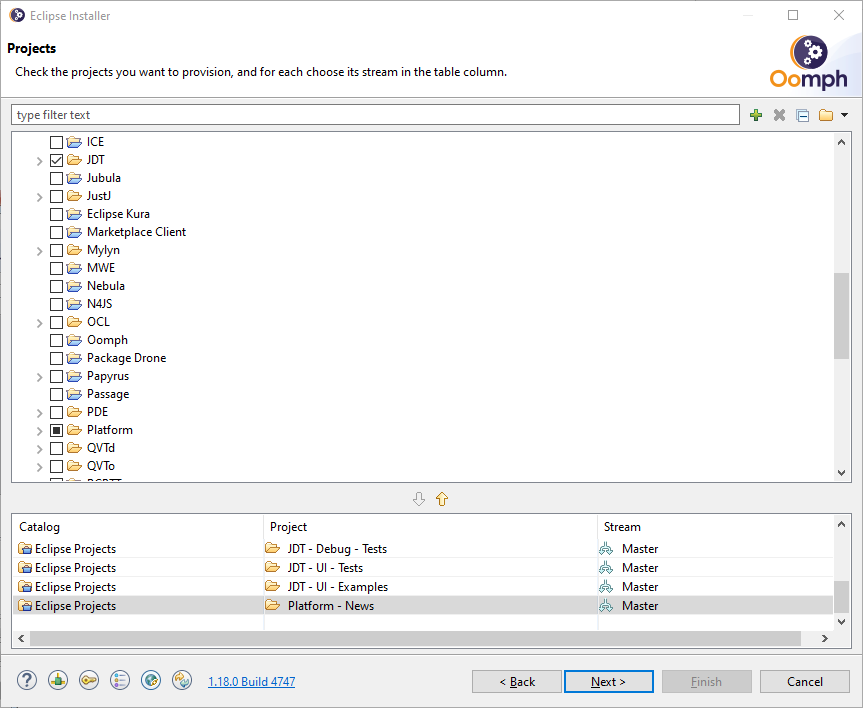This screenshot has height=708, width=863.
Task: Click stream icon in JDT - Debug - Tests row
Action: click(606, 549)
